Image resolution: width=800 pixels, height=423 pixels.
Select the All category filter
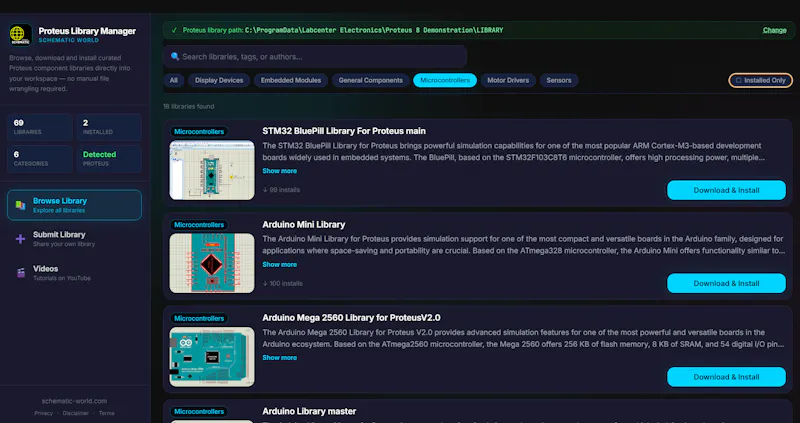click(174, 80)
